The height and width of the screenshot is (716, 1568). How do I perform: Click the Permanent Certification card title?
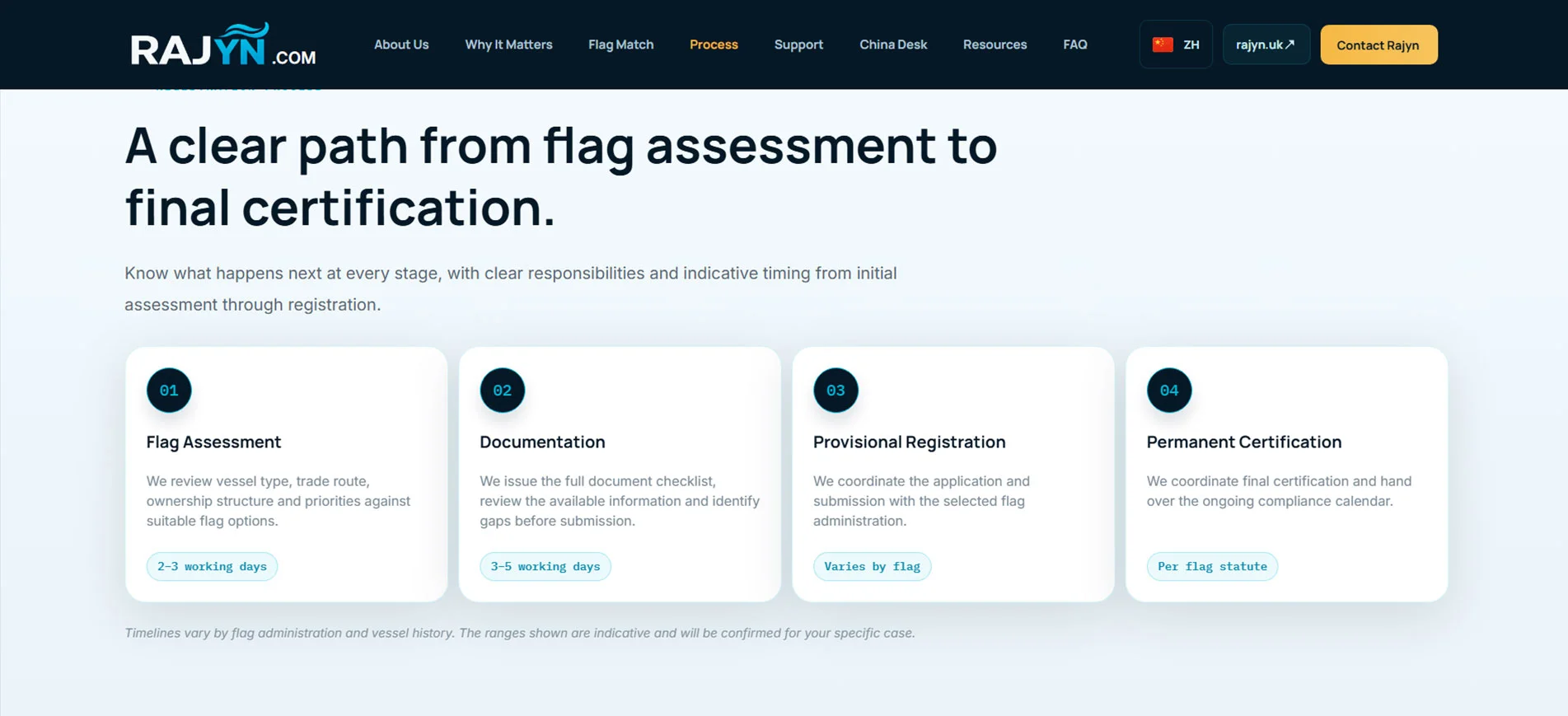click(1243, 442)
